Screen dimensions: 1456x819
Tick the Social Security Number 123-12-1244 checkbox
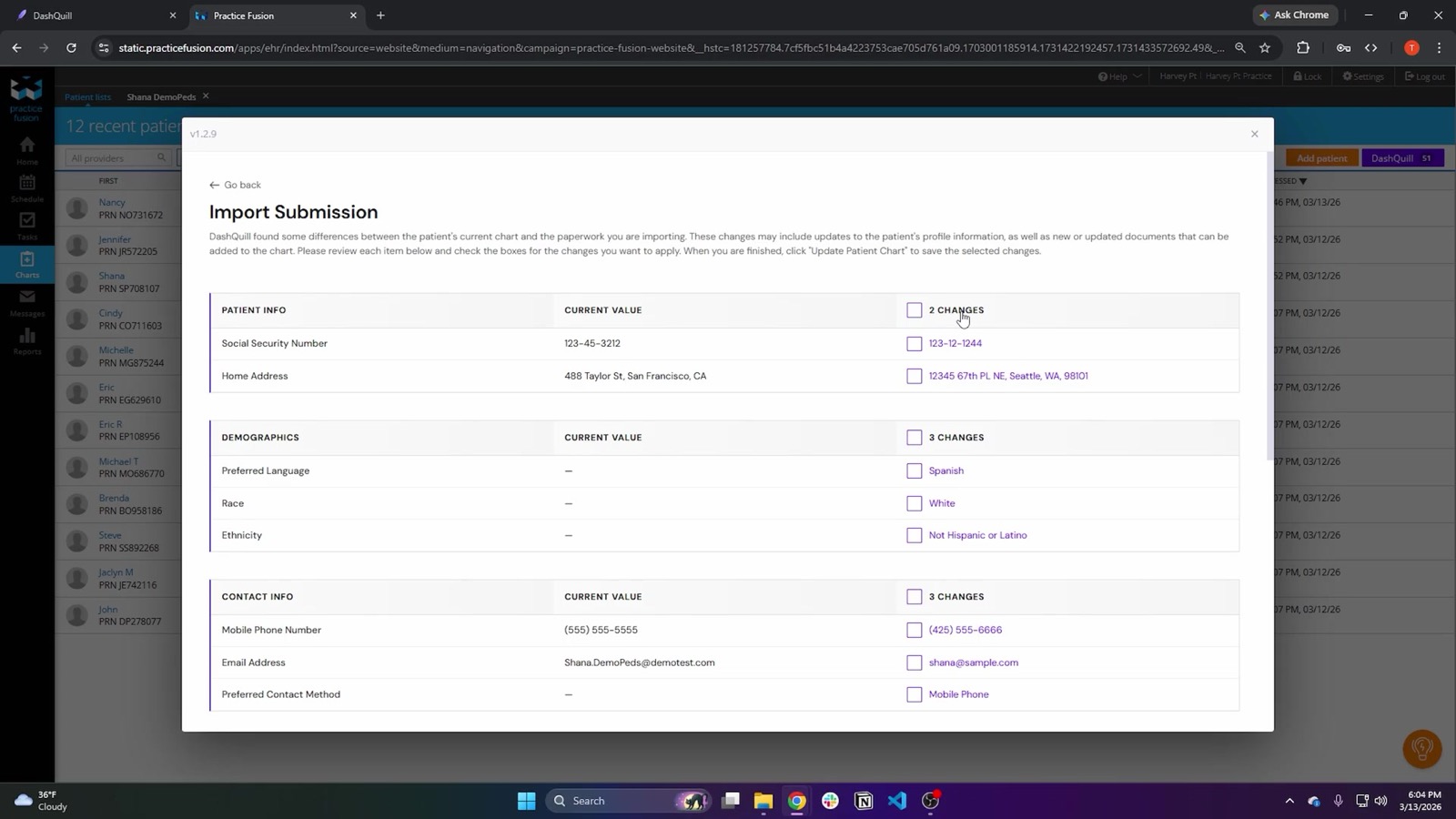[915, 344]
